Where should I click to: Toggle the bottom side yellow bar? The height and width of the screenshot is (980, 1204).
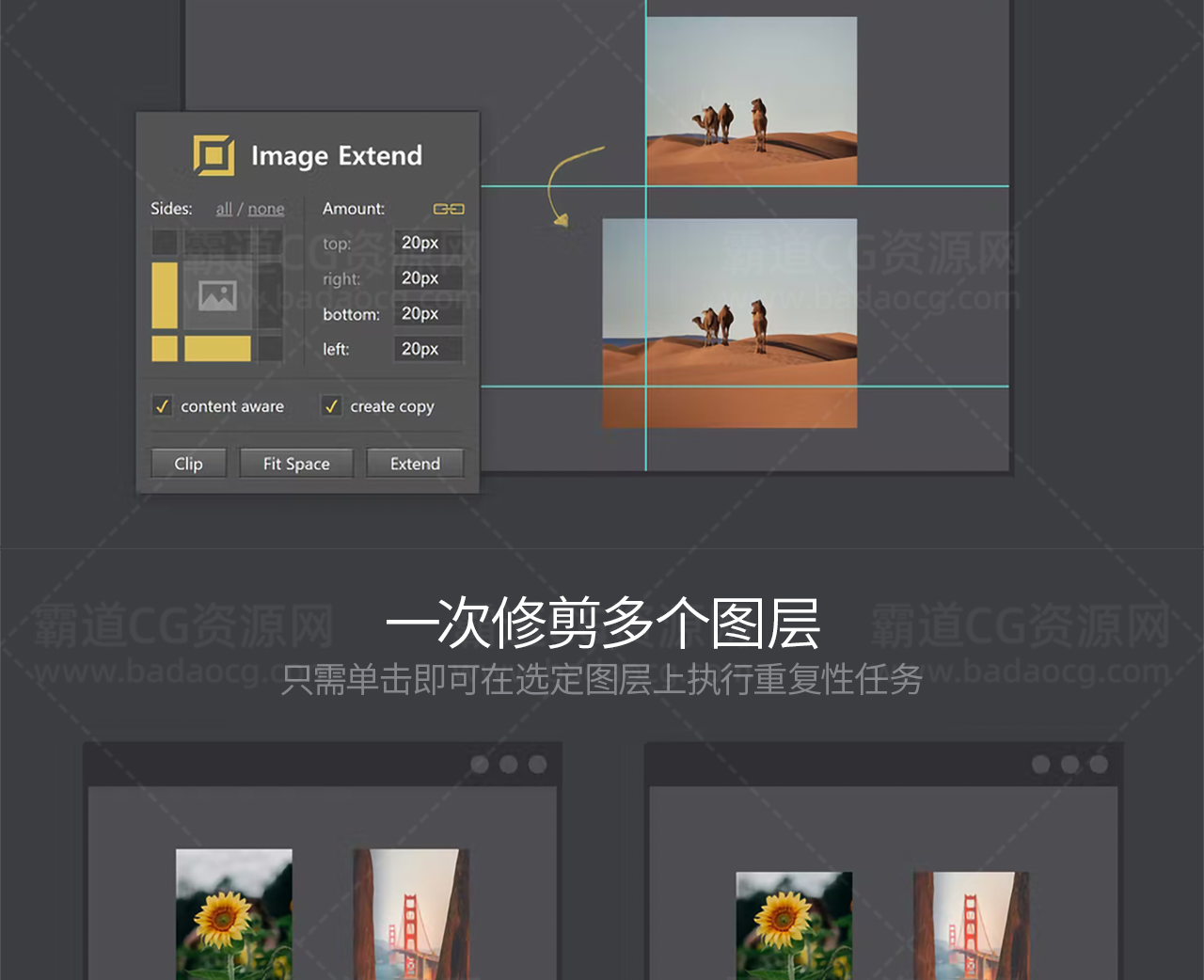coord(217,349)
